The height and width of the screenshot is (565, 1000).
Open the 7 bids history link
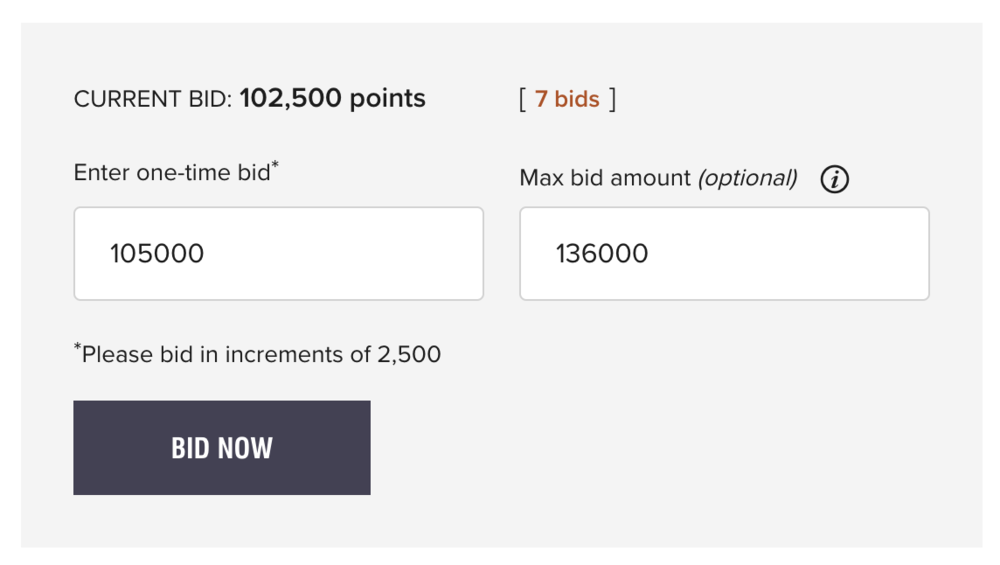(567, 99)
